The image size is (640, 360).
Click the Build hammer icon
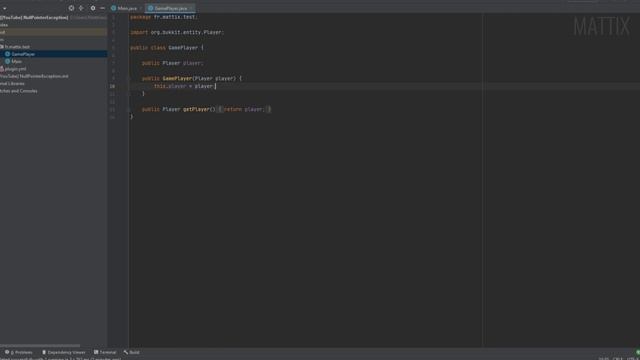tap(126, 352)
